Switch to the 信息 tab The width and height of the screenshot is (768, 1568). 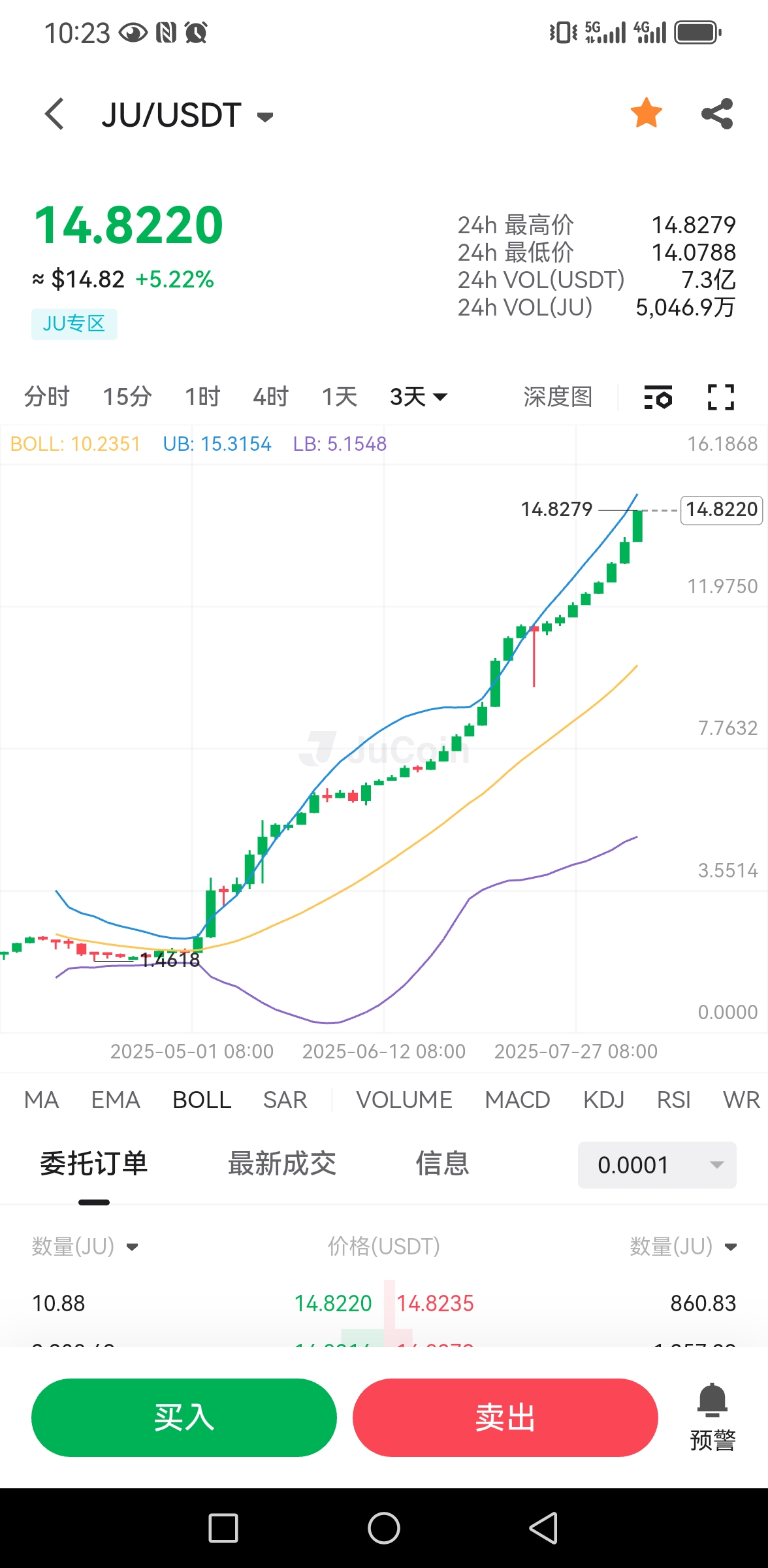(x=443, y=1164)
